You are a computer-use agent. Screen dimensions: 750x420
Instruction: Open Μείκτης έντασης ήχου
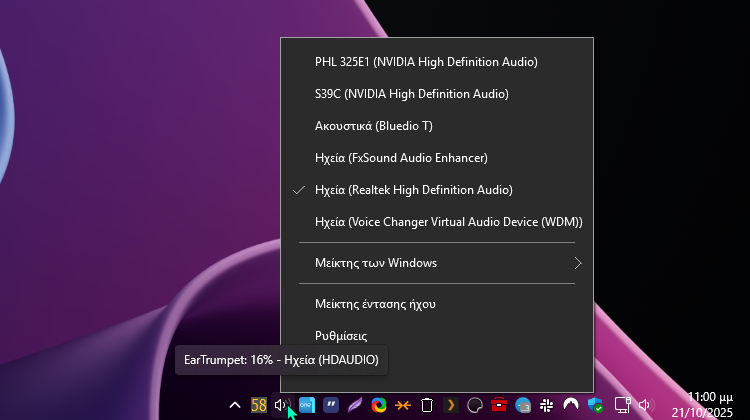374,304
